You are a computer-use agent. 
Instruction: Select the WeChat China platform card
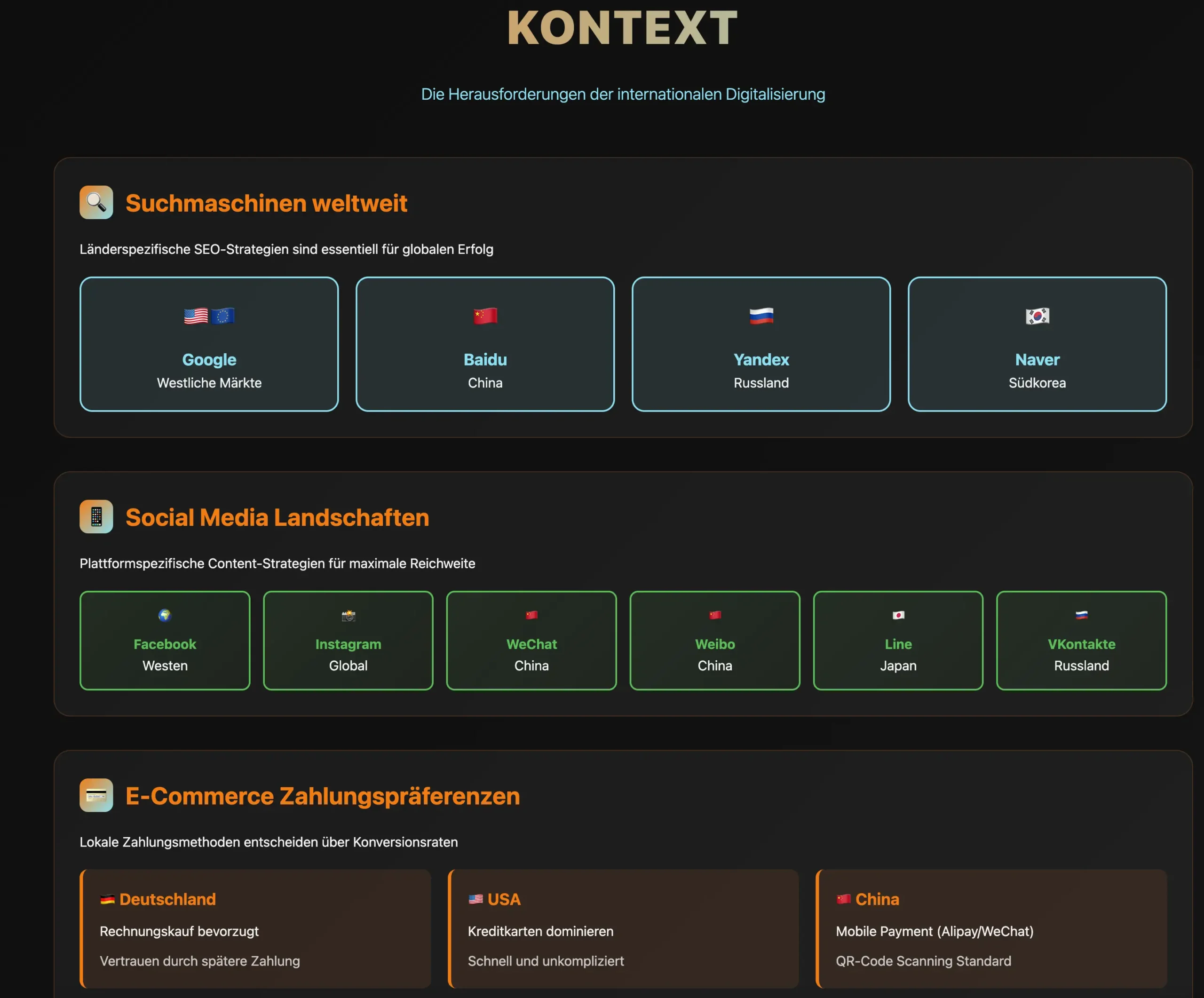coord(531,640)
